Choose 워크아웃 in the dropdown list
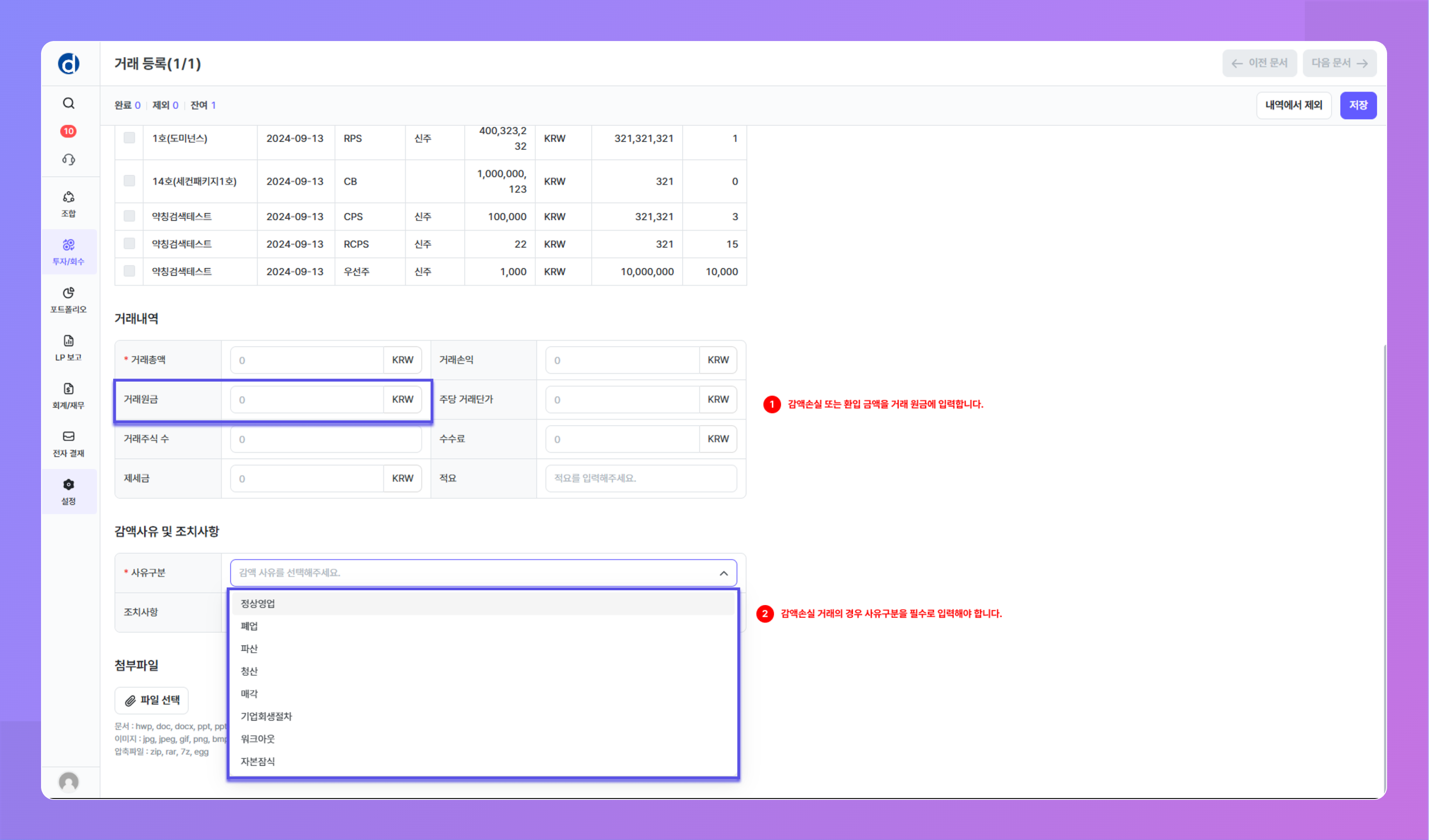Image resolution: width=1429 pixels, height=840 pixels. (257, 739)
